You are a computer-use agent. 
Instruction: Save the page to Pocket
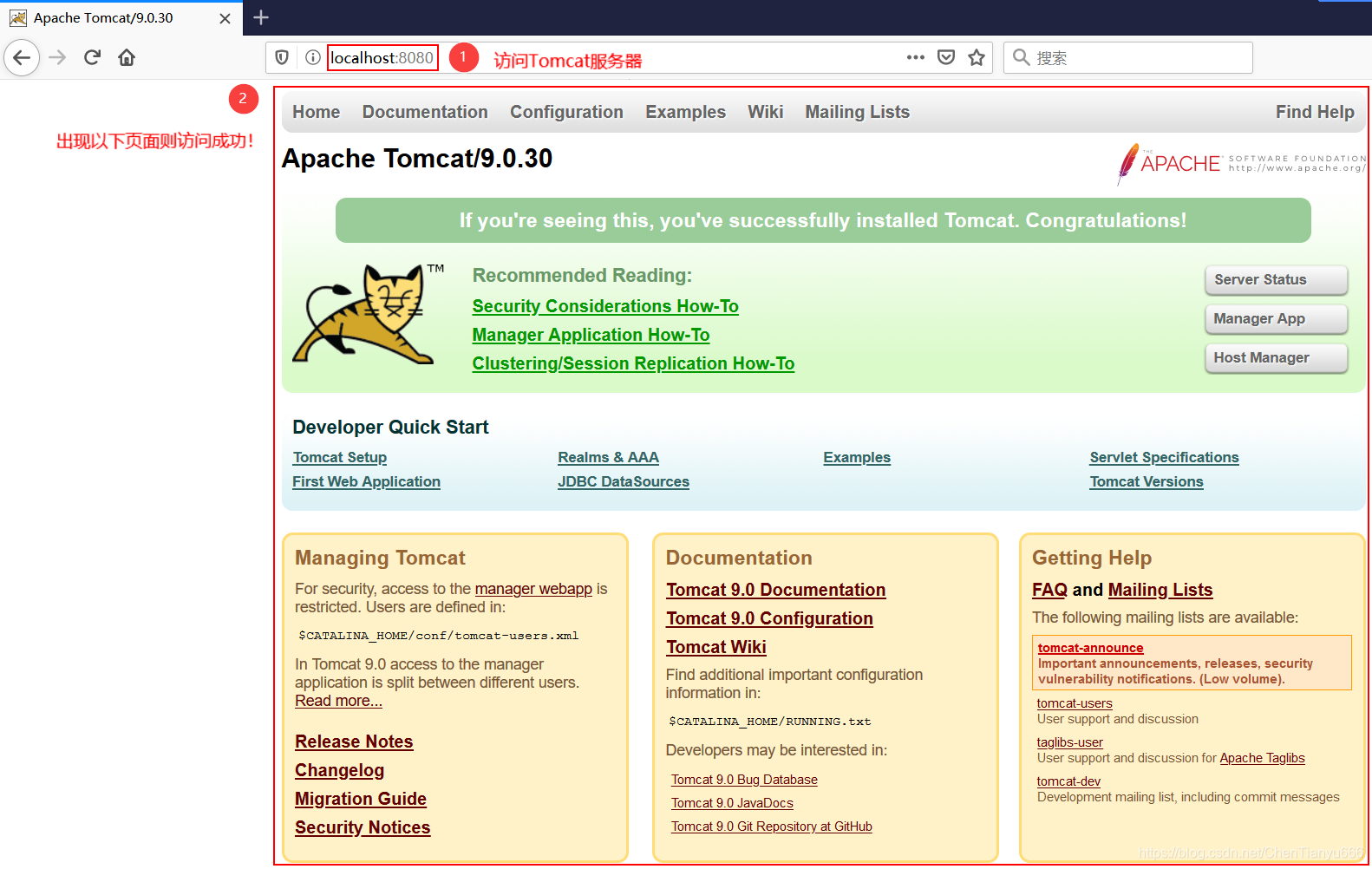[x=946, y=58]
